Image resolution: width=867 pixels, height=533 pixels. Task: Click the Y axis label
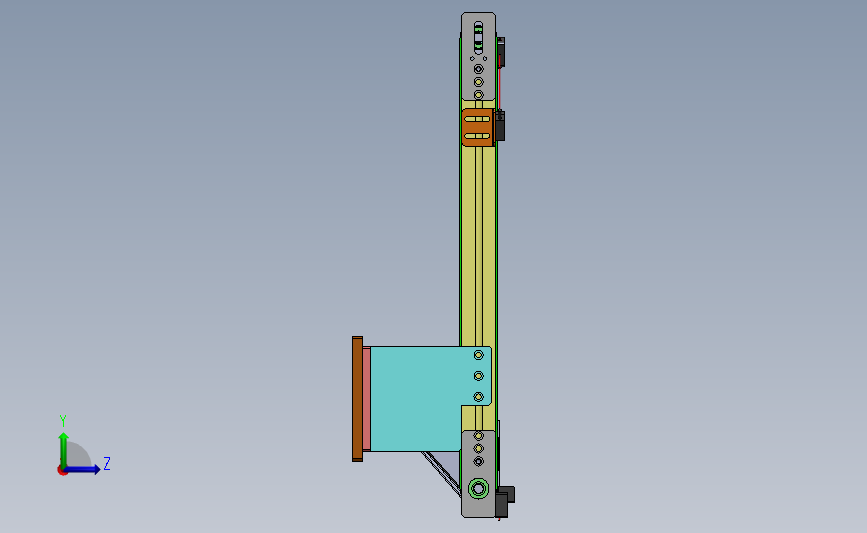pos(63,421)
